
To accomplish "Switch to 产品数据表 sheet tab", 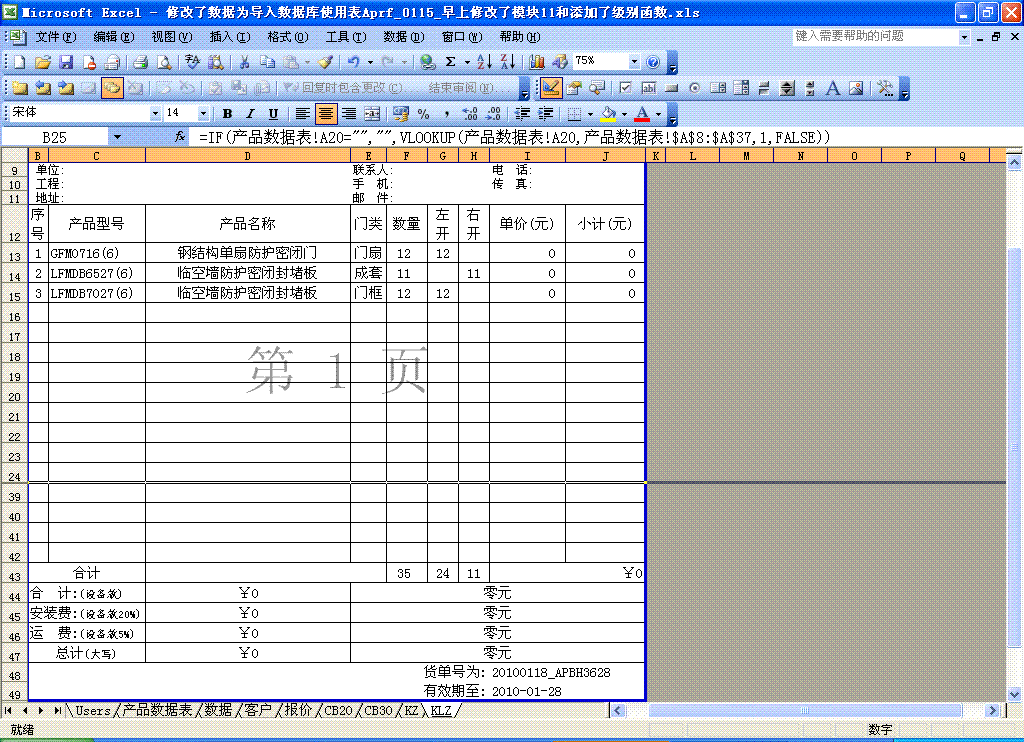I will tap(157, 710).
